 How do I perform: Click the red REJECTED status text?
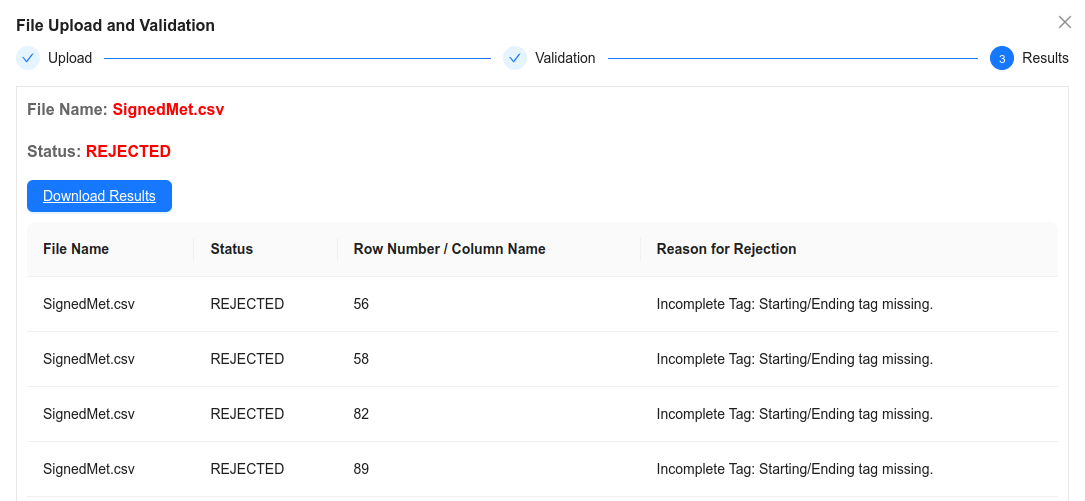tap(128, 152)
